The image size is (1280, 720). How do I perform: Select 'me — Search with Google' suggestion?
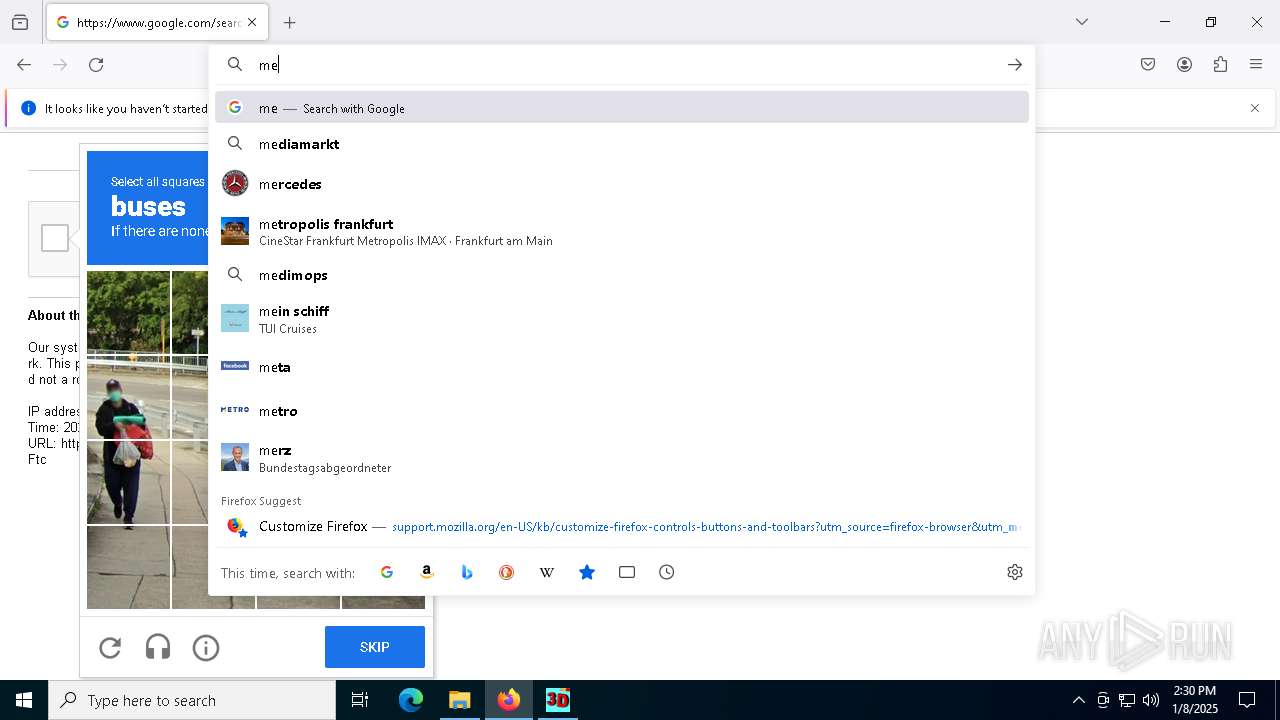pyautogui.click(x=622, y=108)
